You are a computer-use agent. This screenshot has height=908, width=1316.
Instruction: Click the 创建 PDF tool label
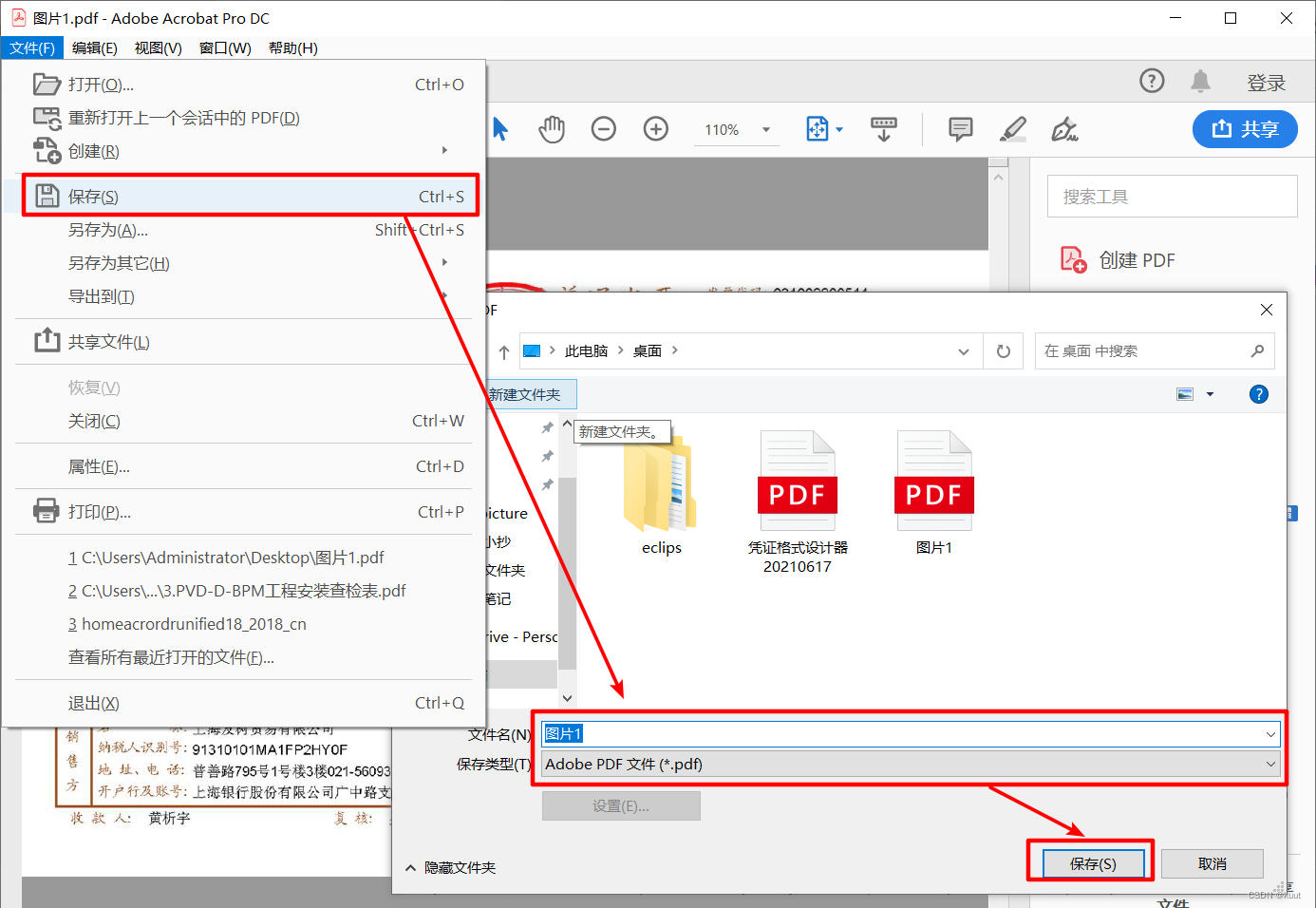[1137, 259]
